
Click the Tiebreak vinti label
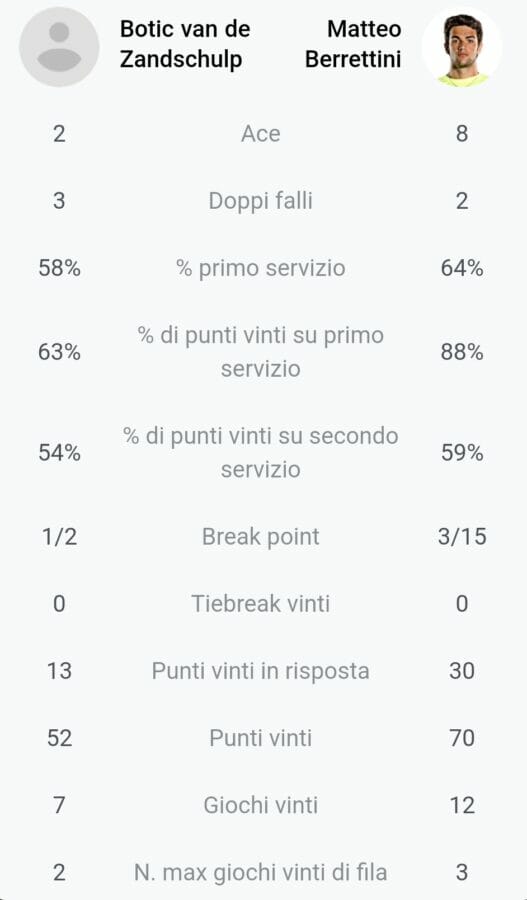click(x=261, y=604)
